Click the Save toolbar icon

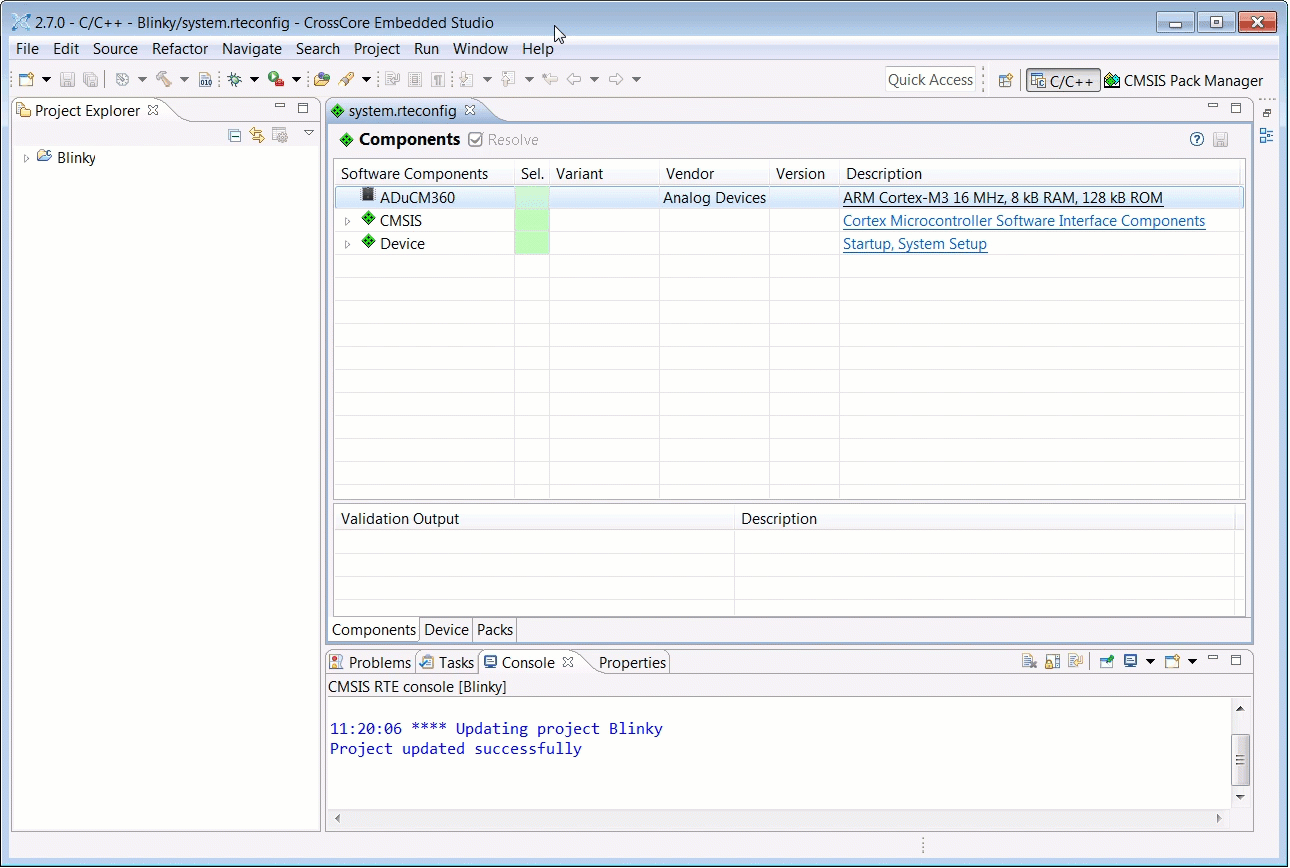(x=68, y=79)
